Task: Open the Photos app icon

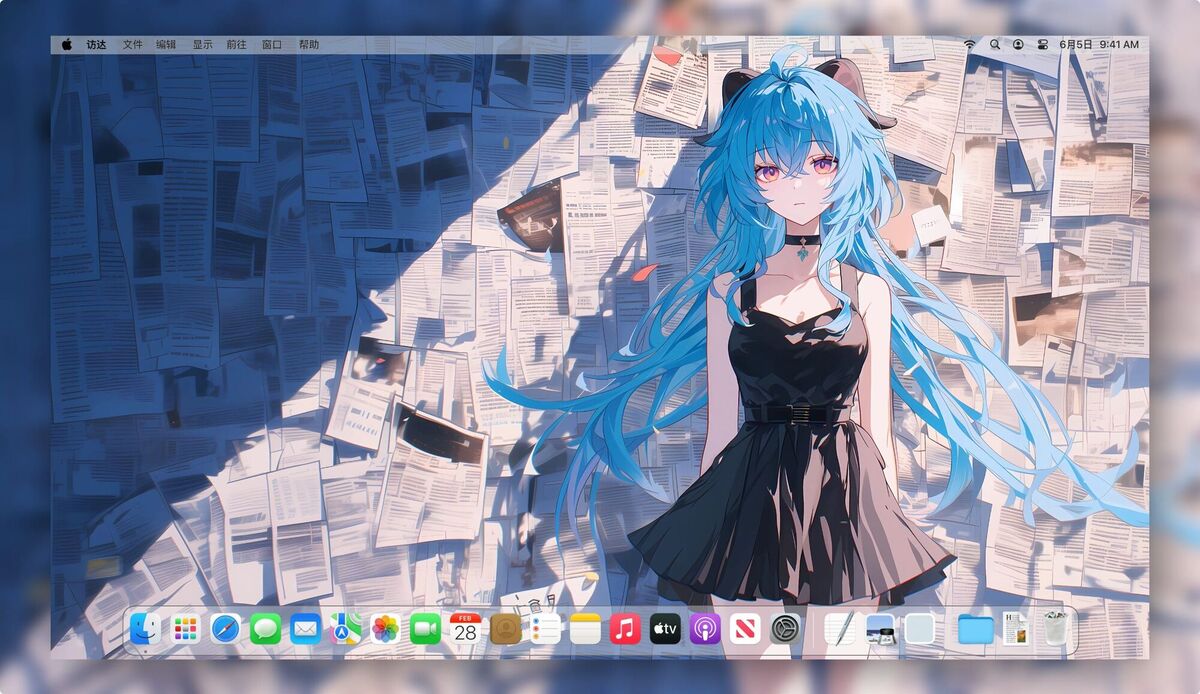Action: point(386,629)
